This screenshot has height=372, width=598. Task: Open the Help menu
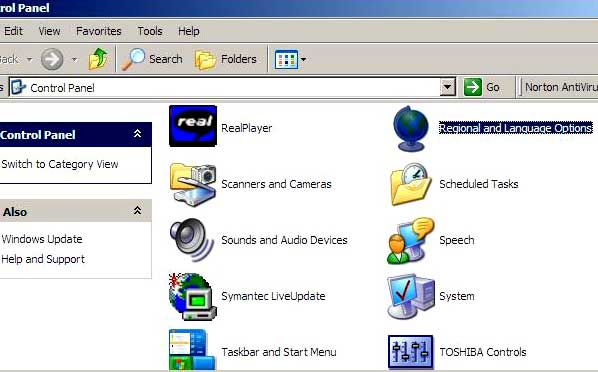[189, 31]
